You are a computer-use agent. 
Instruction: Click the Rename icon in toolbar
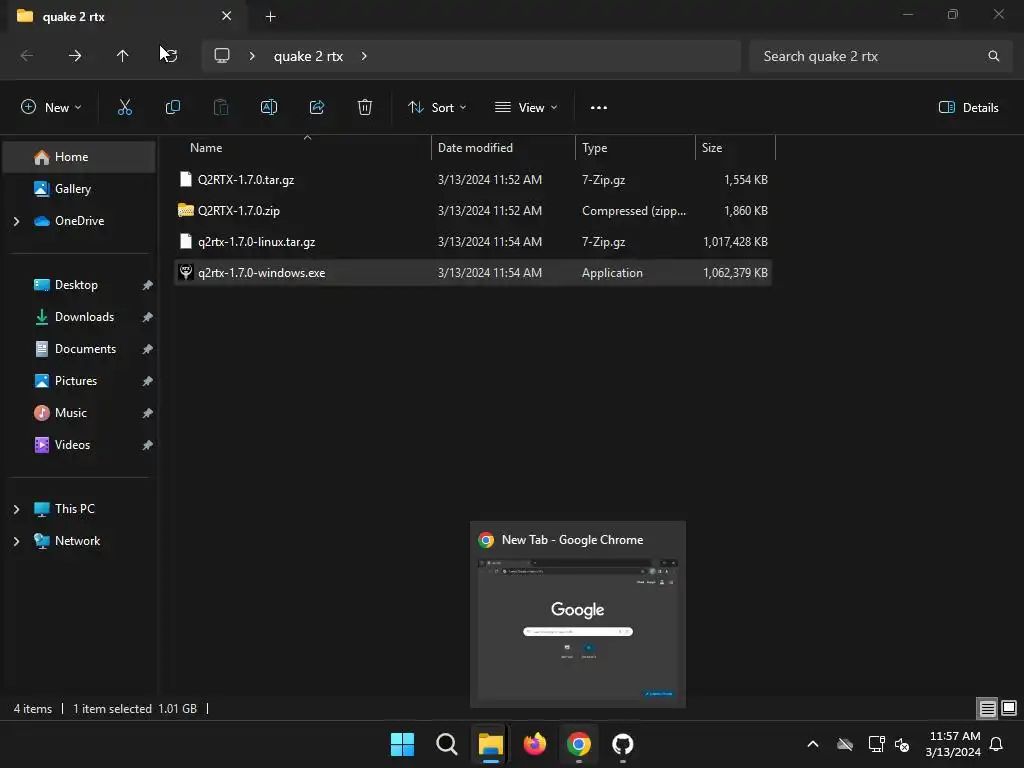point(269,108)
